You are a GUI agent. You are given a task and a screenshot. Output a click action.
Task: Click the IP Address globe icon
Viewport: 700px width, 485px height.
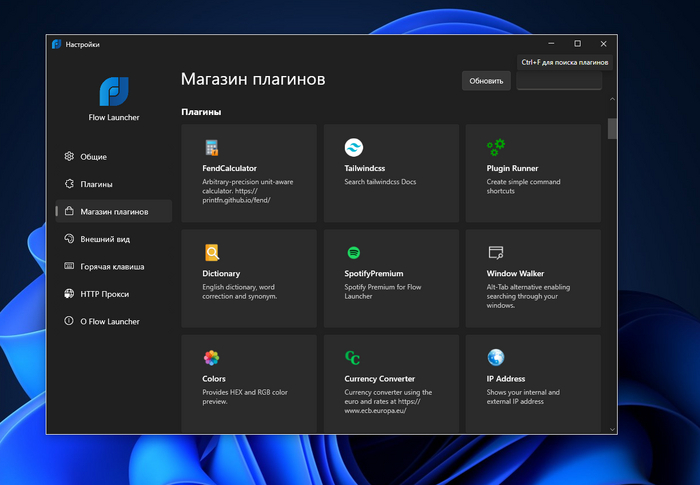point(496,357)
